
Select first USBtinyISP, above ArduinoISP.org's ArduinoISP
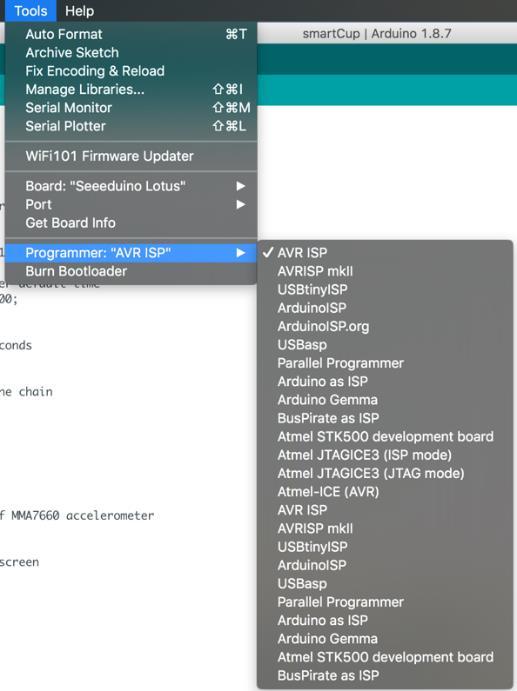tap(385, 290)
